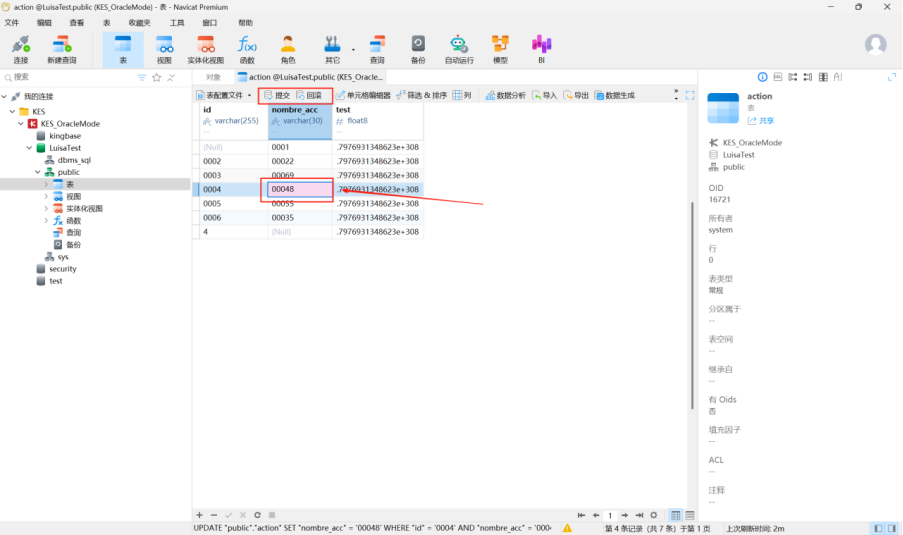Image resolution: width=903 pixels, height=535 pixels.
Task: Switch to form view in bottom bar
Action: click(x=689, y=515)
